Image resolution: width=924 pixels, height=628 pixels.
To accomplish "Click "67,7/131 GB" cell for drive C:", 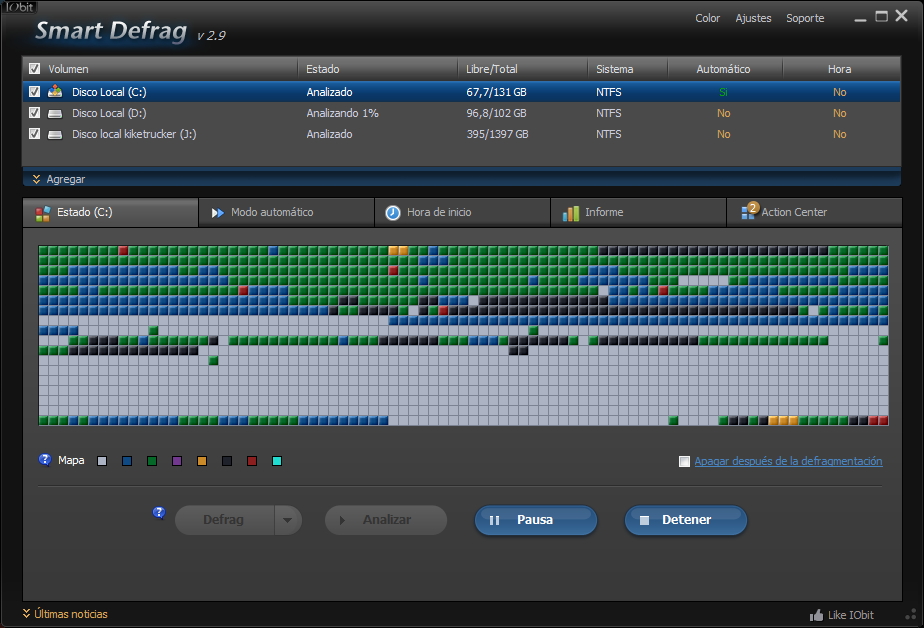I will point(496,92).
